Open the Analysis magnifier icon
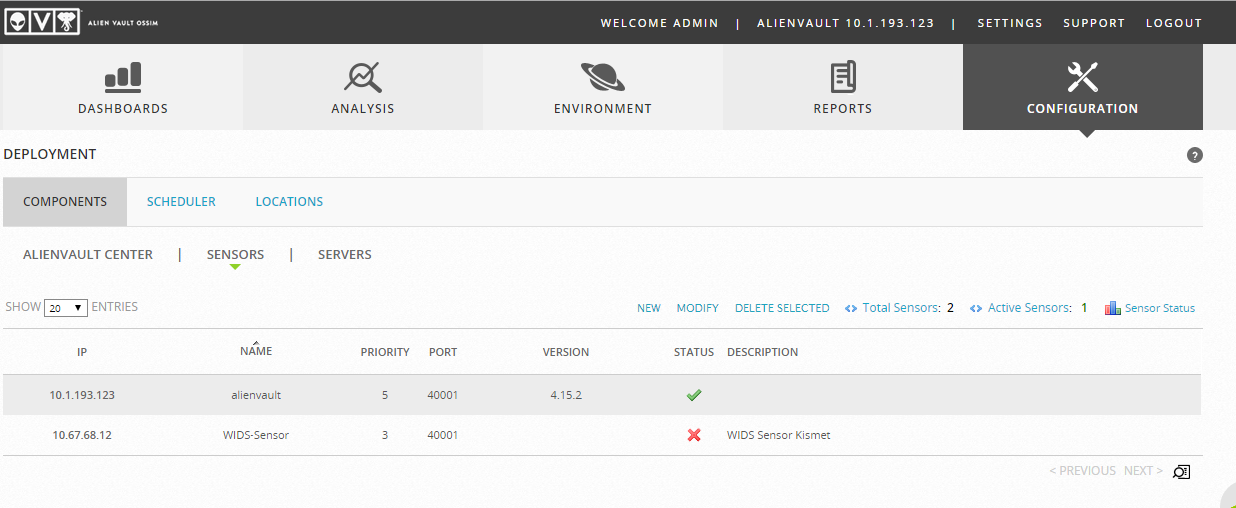 tap(363, 77)
